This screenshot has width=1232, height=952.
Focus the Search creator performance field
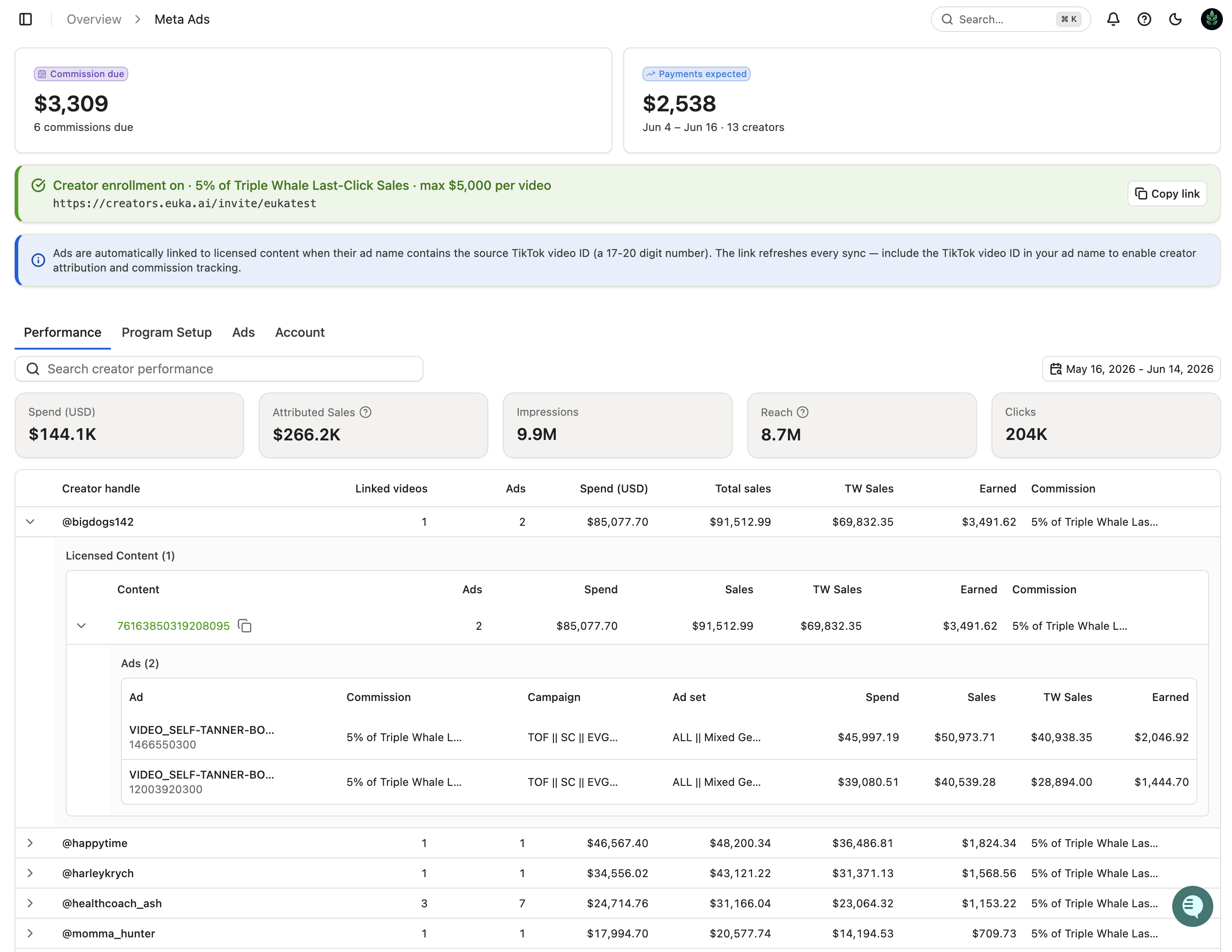coord(219,368)
